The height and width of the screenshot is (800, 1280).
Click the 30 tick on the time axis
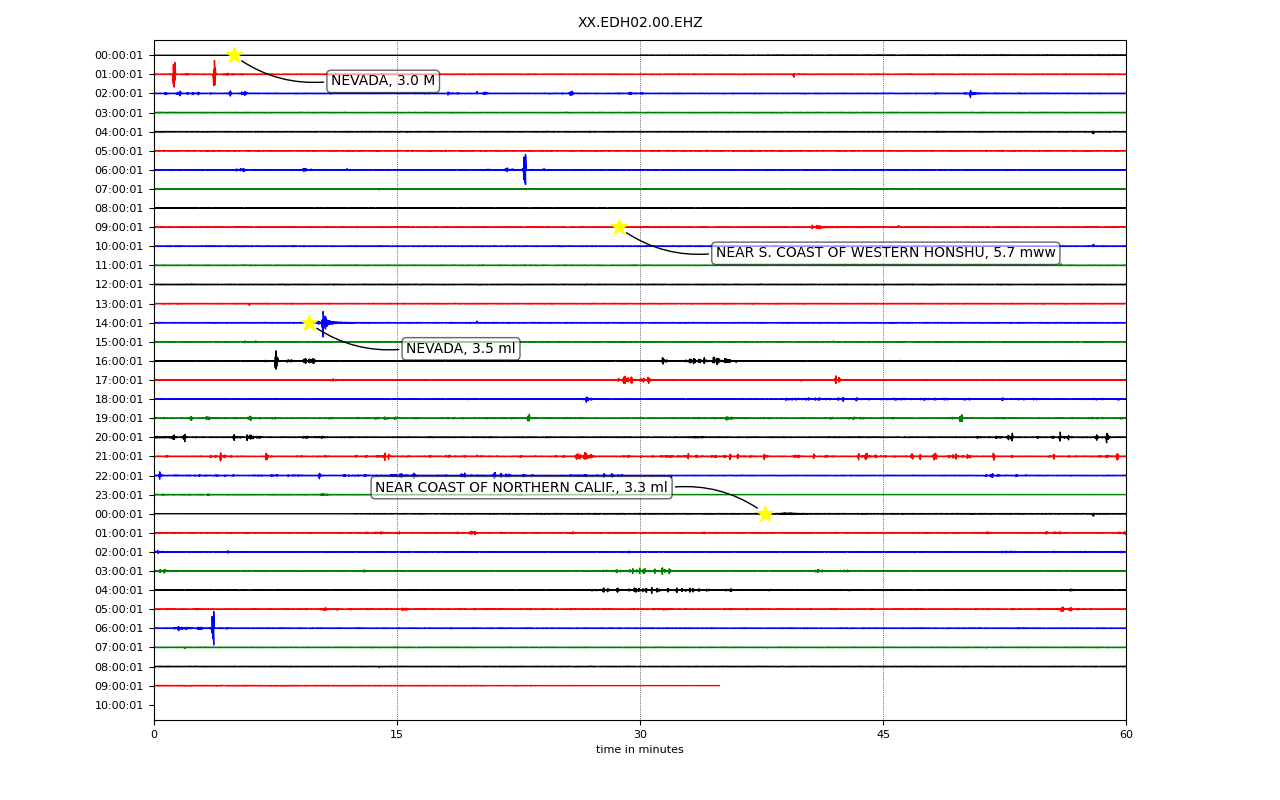point(640,735)
